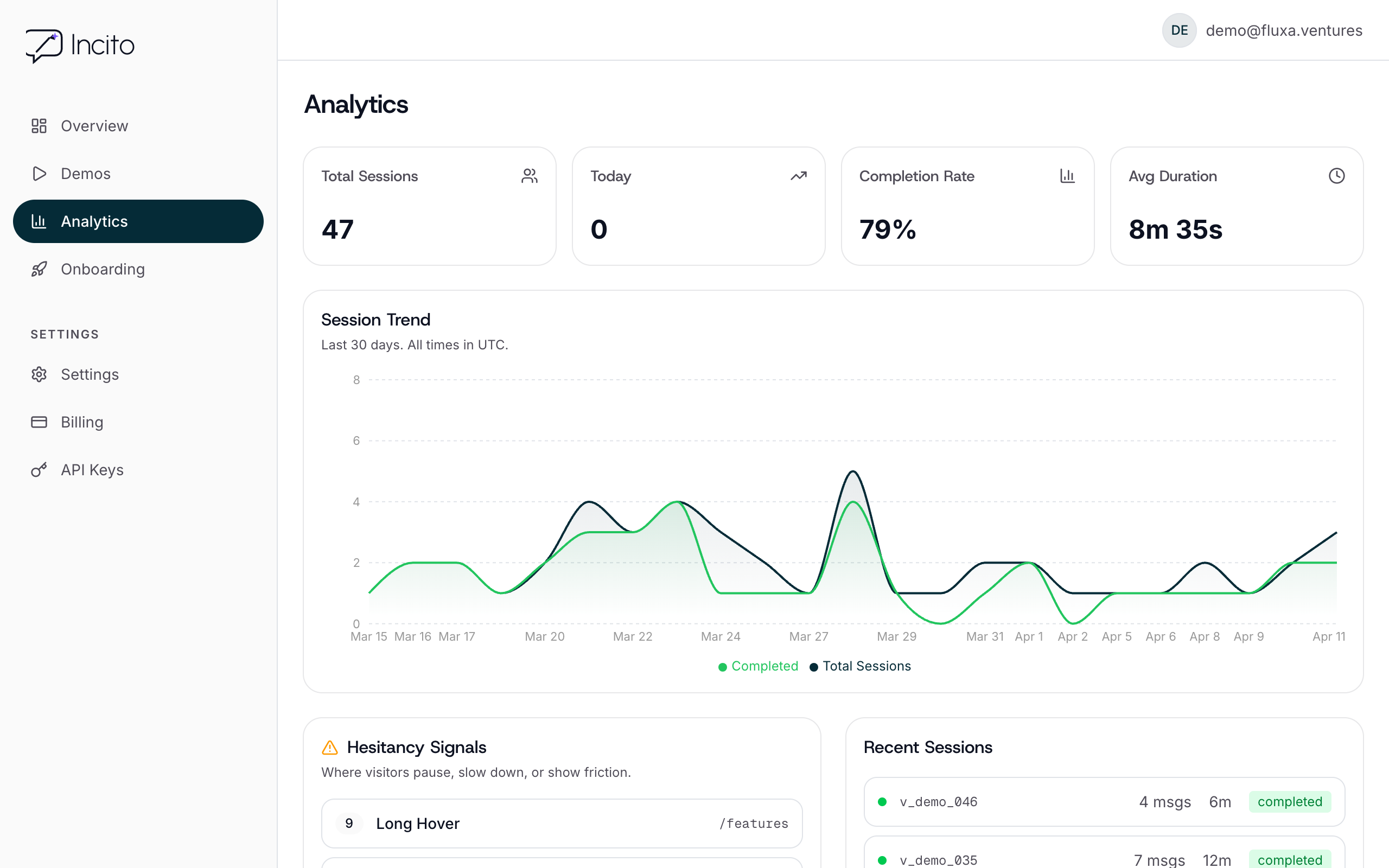Click the warning triangle beside Hesitancy Signals
Screen dimensions: 1389x868
coord(330,747)
